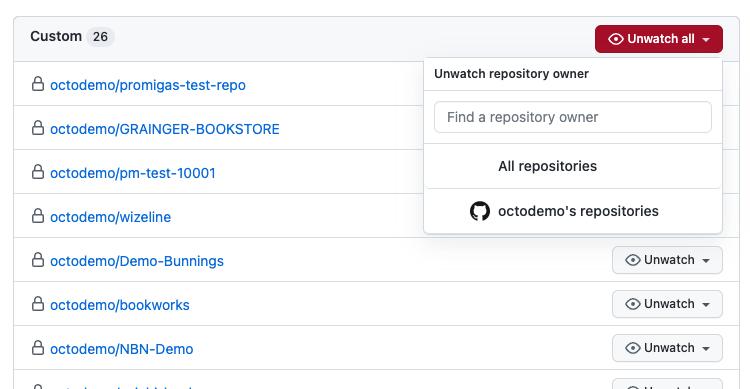Image resolution: width=750 pixels, height=389 pixels.
Task: Open octodemo/Demo-Bunnings repository link
Action: pyautogui.click(x=137, y=261)
